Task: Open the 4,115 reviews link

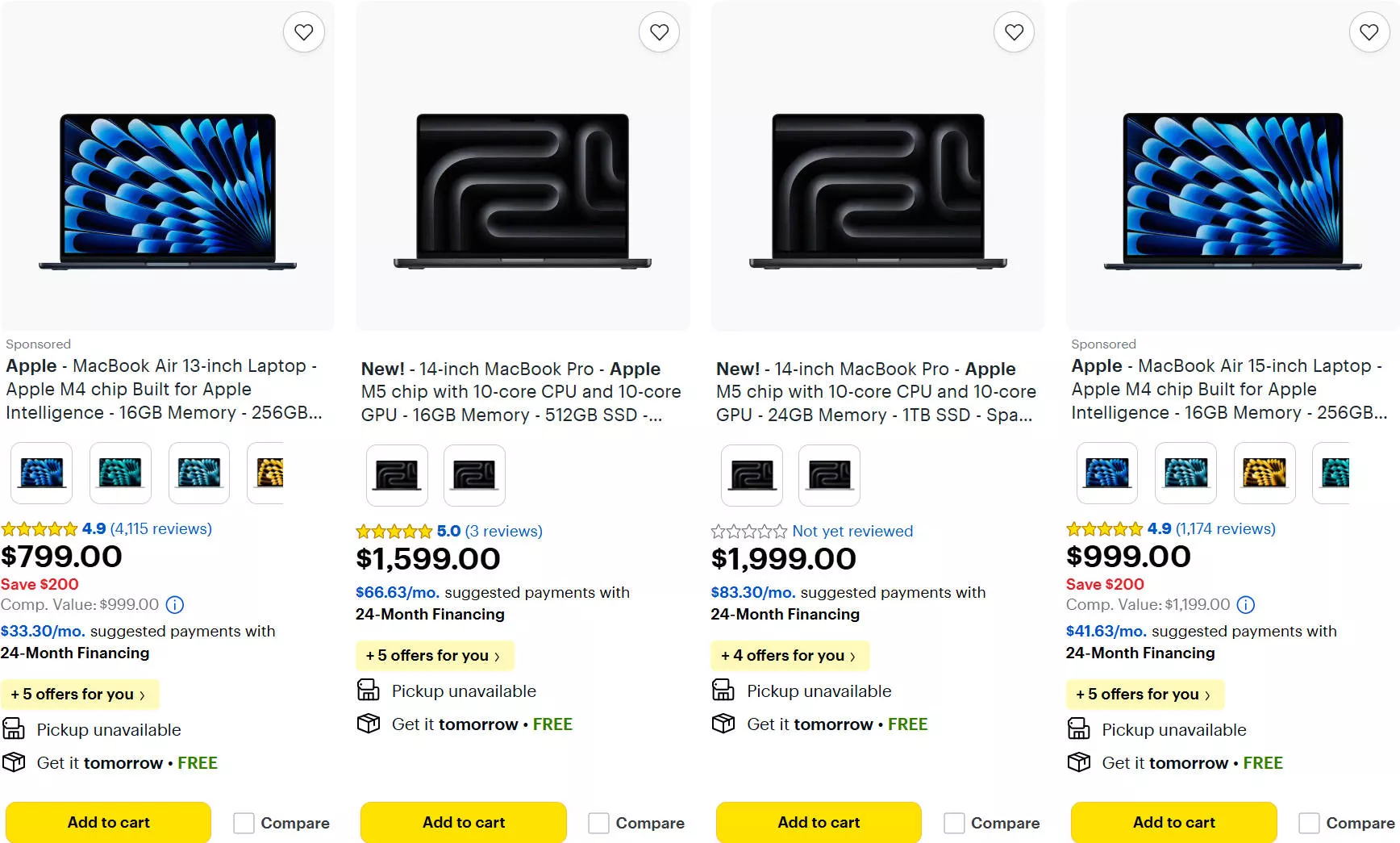Action: (160, 528)
